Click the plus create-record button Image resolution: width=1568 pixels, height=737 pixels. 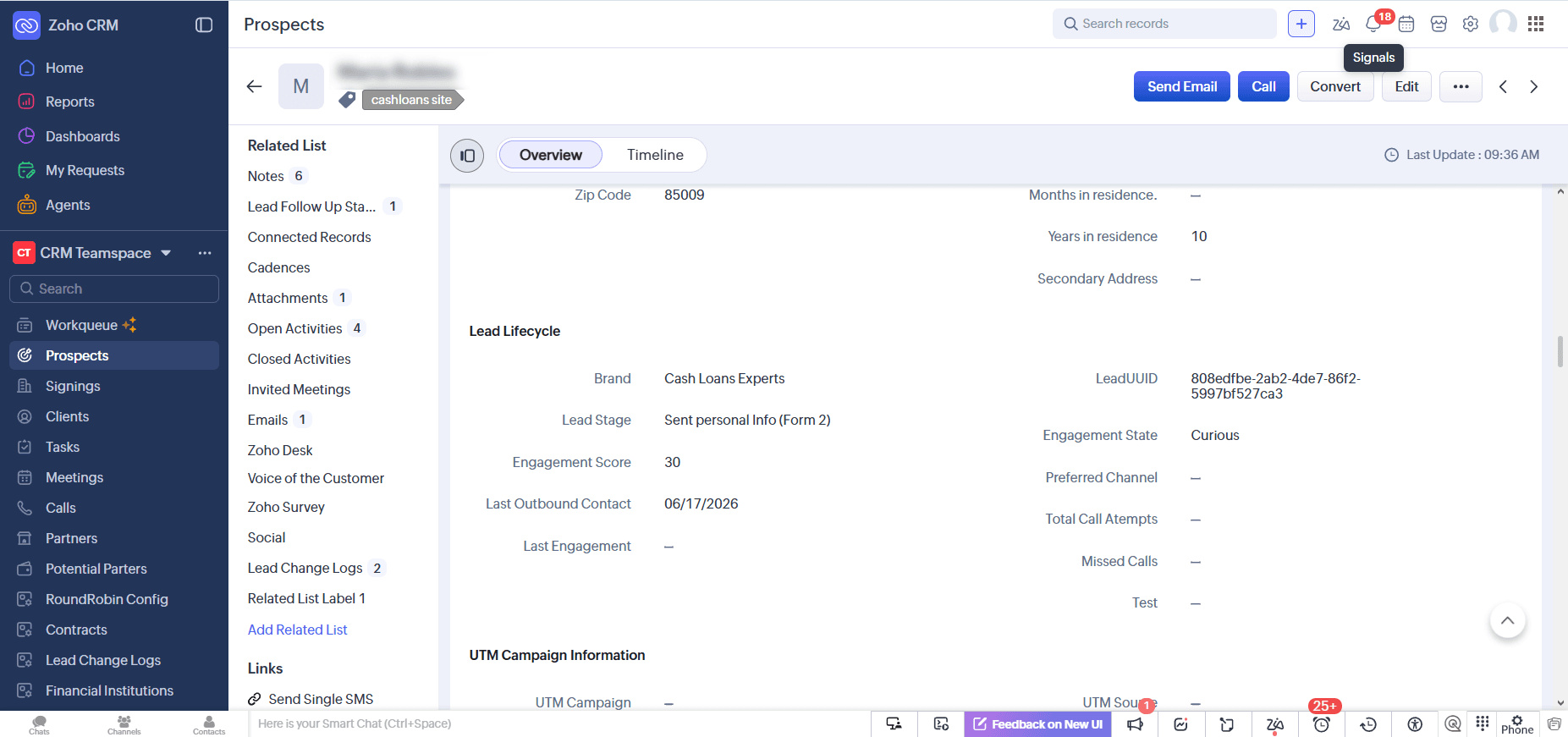point(1301,24)
